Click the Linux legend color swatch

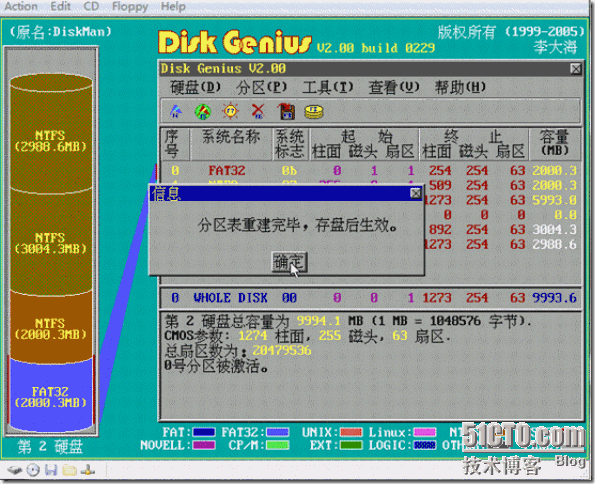(425, 432)
